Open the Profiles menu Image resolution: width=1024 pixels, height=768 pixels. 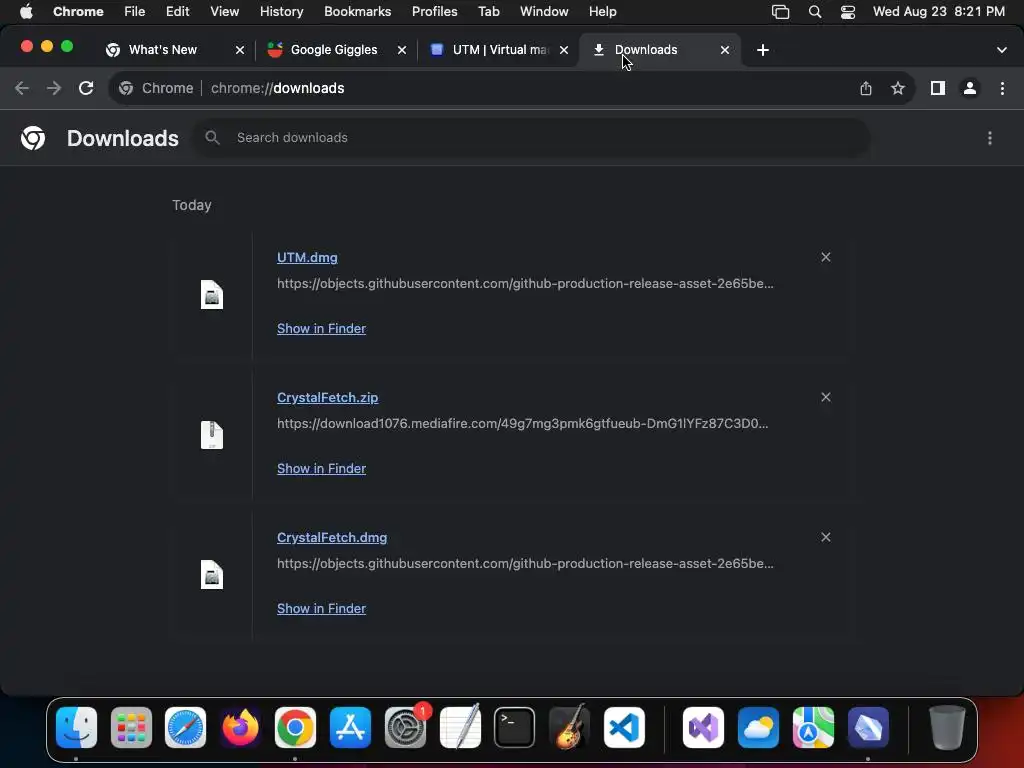pyautogui.click(x=434, y=12)
